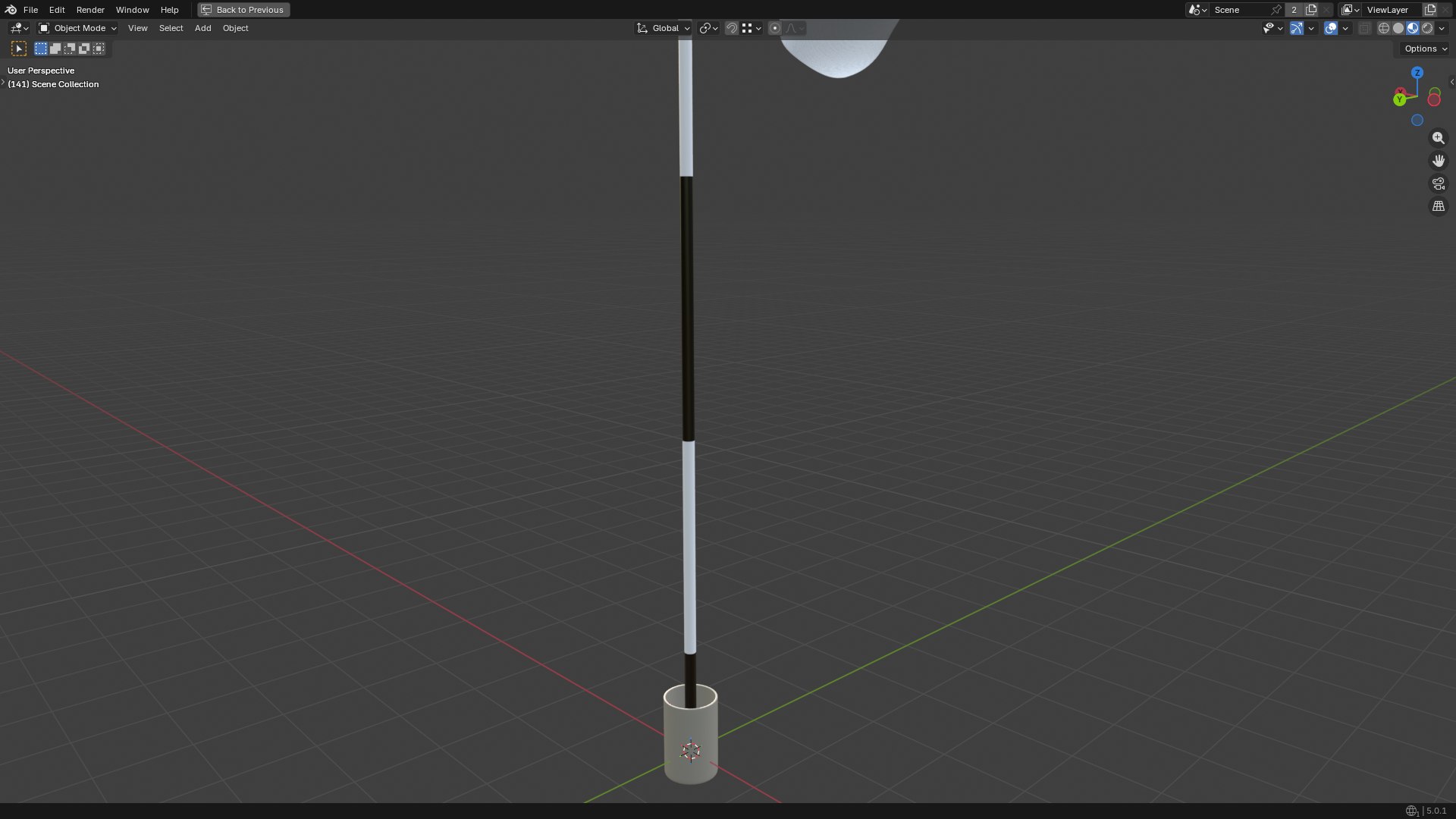
Task: Click the blue negative Z axis gizmo circle
Action: coord(1417,120)
